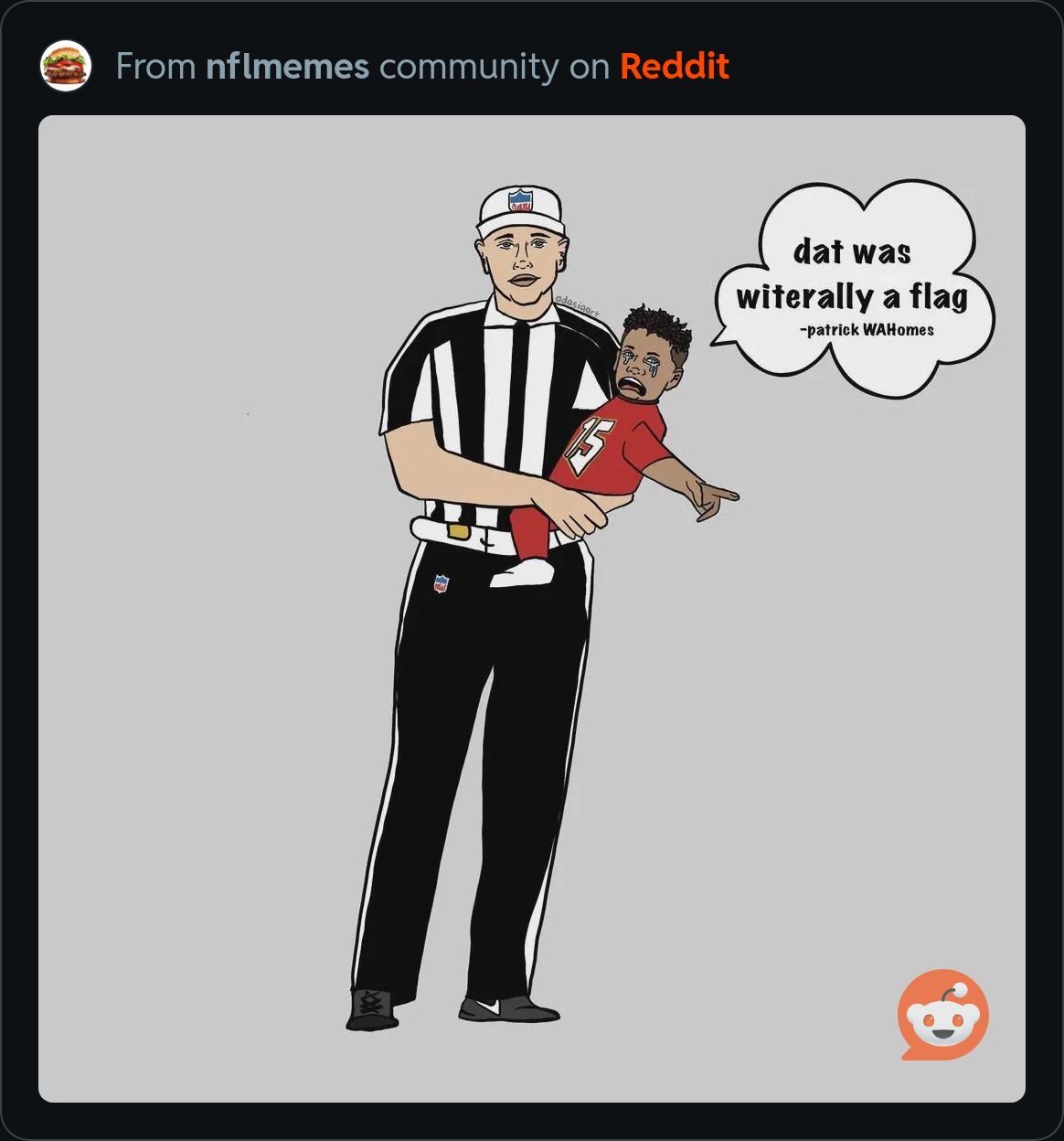Click the gold belt buckle

(x=459, y=530)
